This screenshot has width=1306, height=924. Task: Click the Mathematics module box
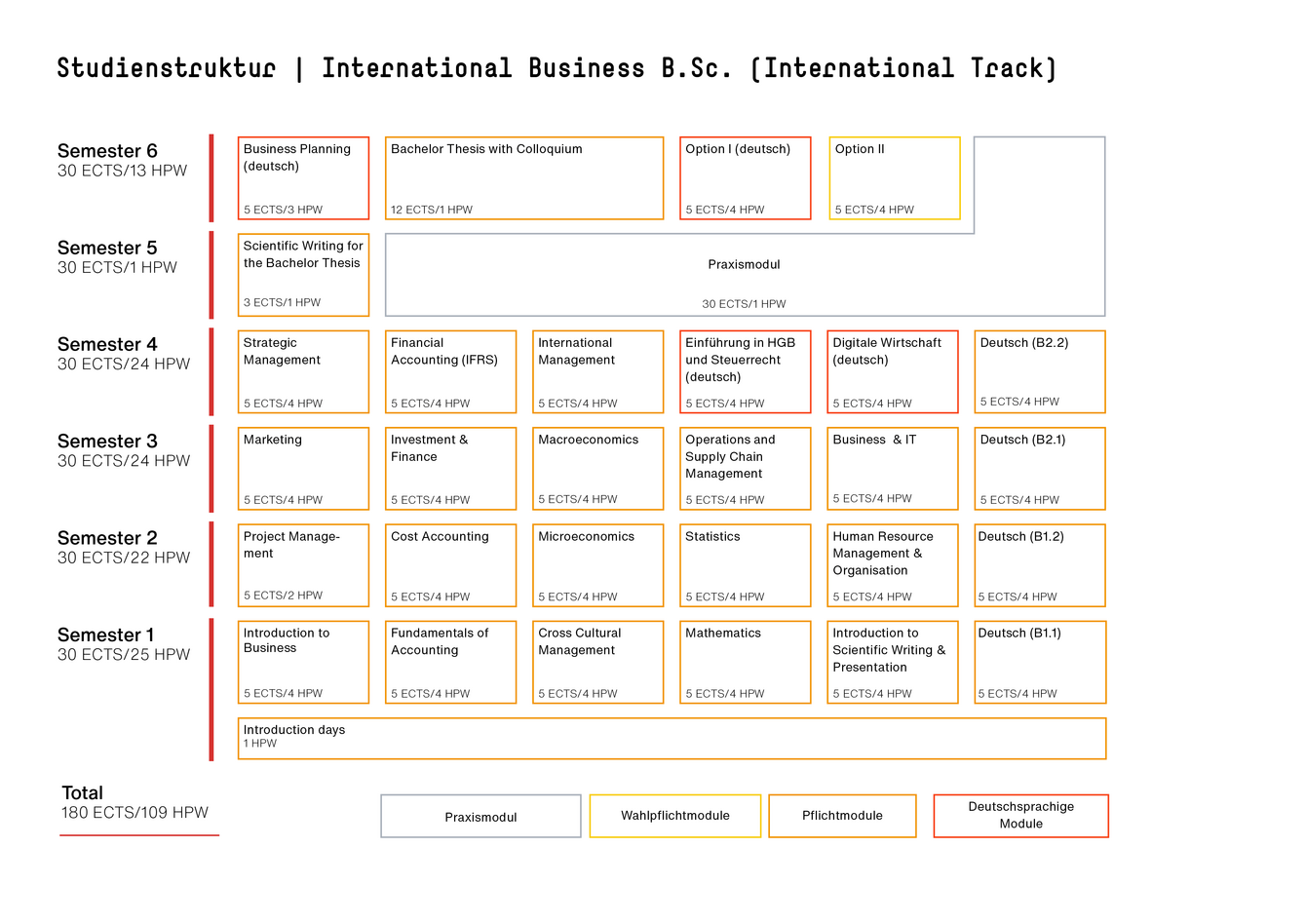[746, 662]
